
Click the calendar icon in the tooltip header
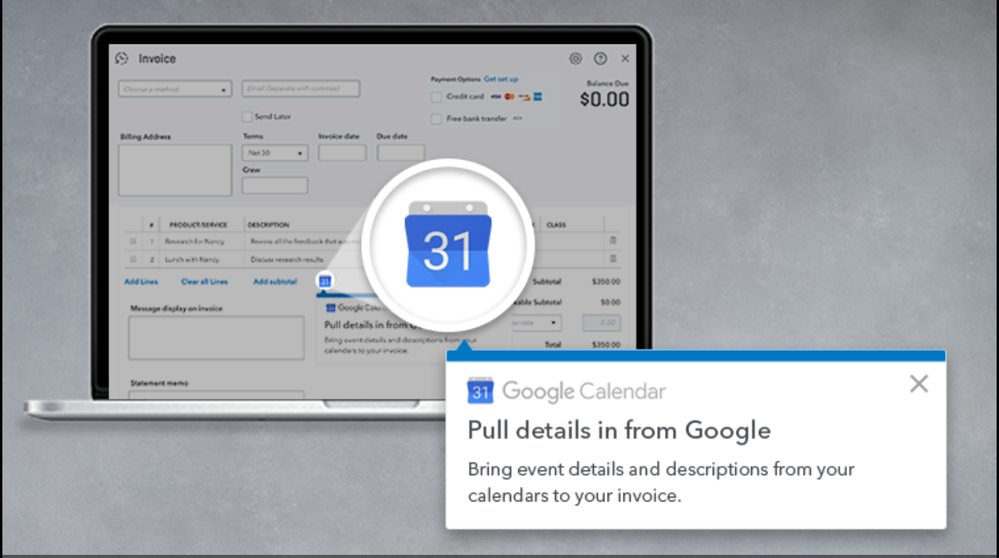tap(480, 390)
